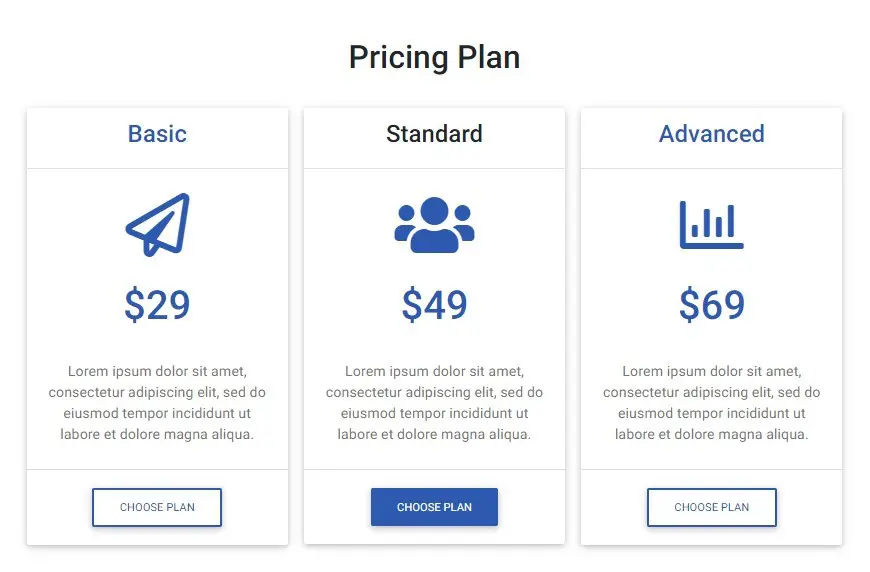Viewport: 870px width, 572px height.
Task: Click the Advanced plan description paragraph
Action: 711,403
